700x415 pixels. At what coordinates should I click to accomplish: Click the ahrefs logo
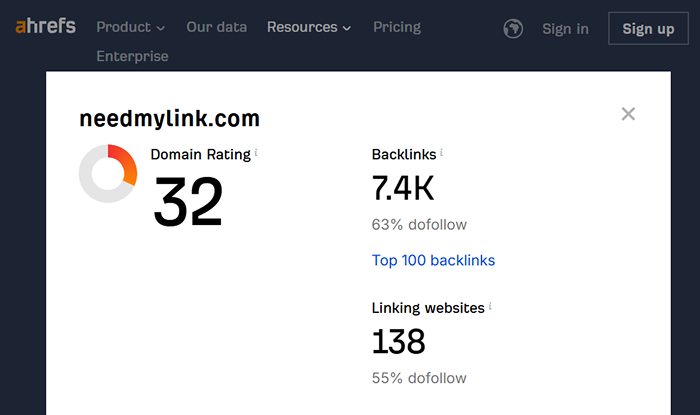(46, 26)
